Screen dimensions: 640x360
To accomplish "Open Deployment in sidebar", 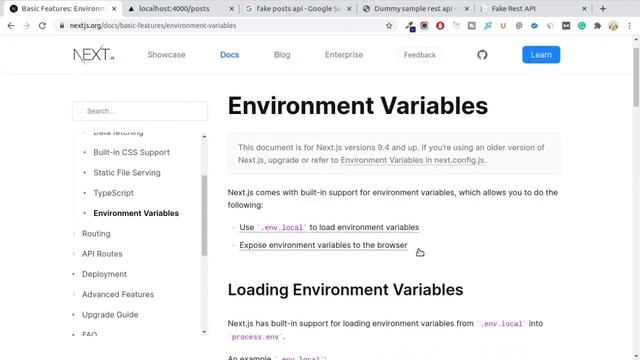I will coord(104,274).
